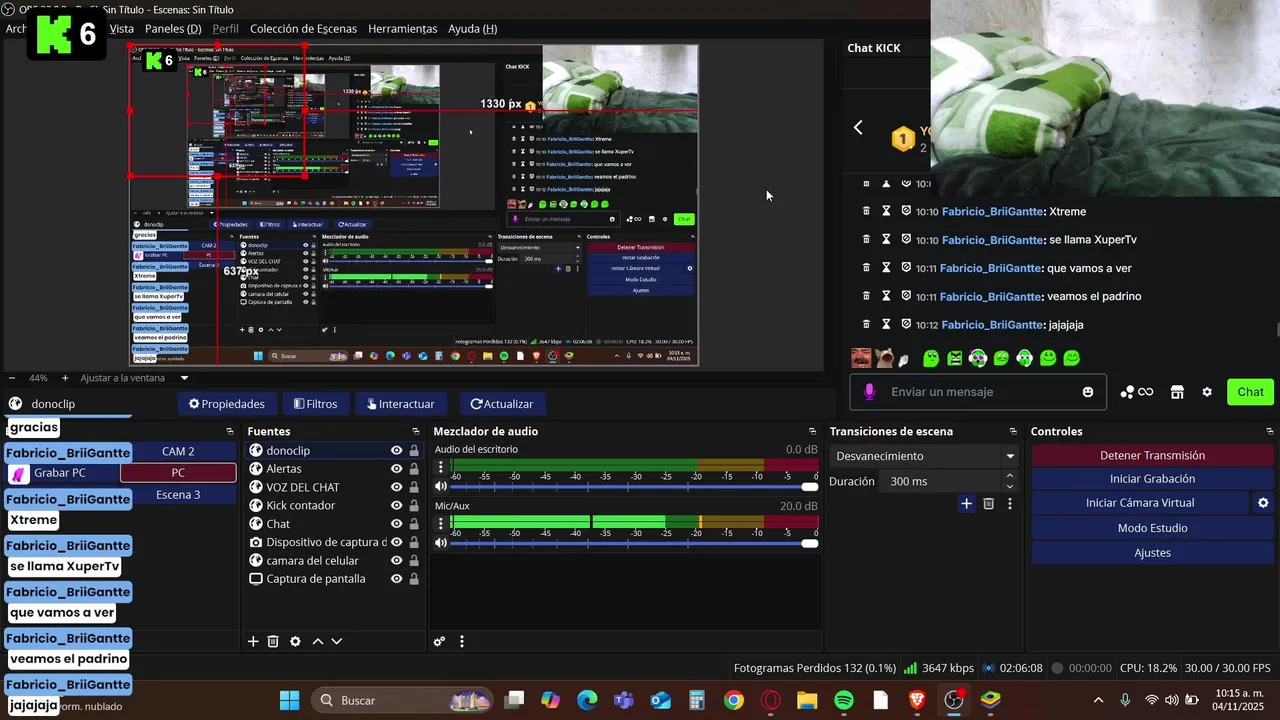Enable Modo Estudio
Screen dimensions: 1280x720
[x=1152, y=528]
